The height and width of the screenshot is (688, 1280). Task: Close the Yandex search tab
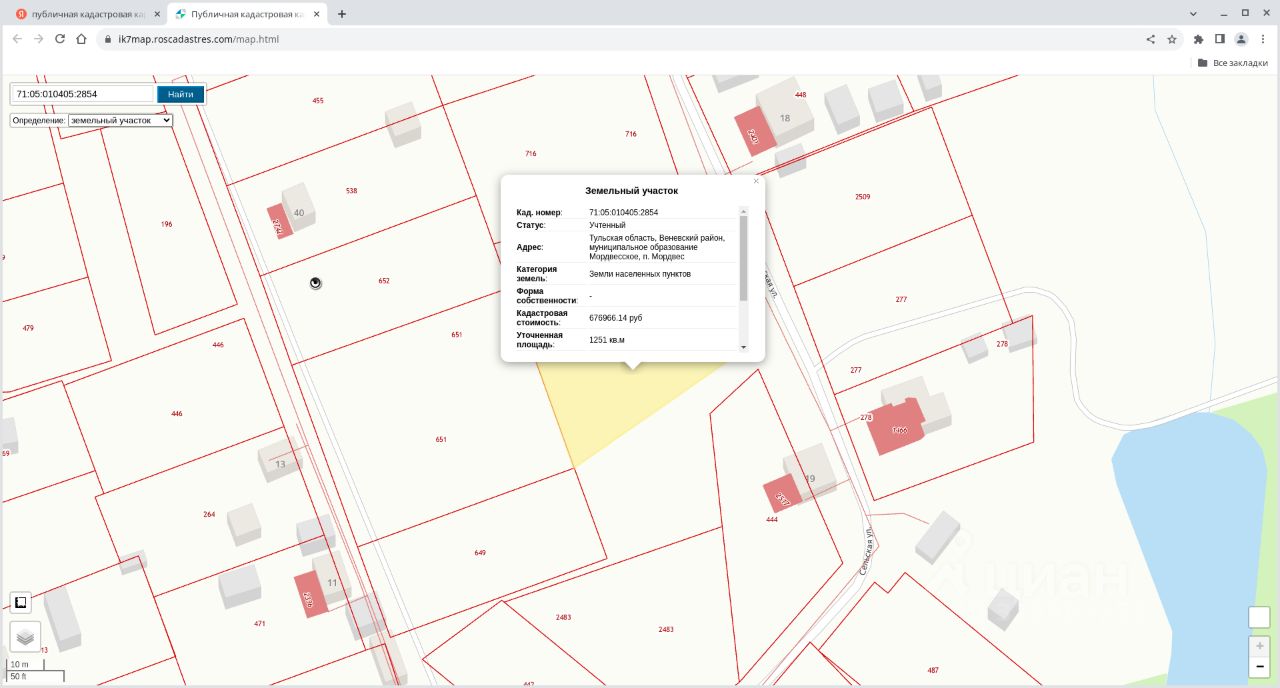tap(156, 14)
